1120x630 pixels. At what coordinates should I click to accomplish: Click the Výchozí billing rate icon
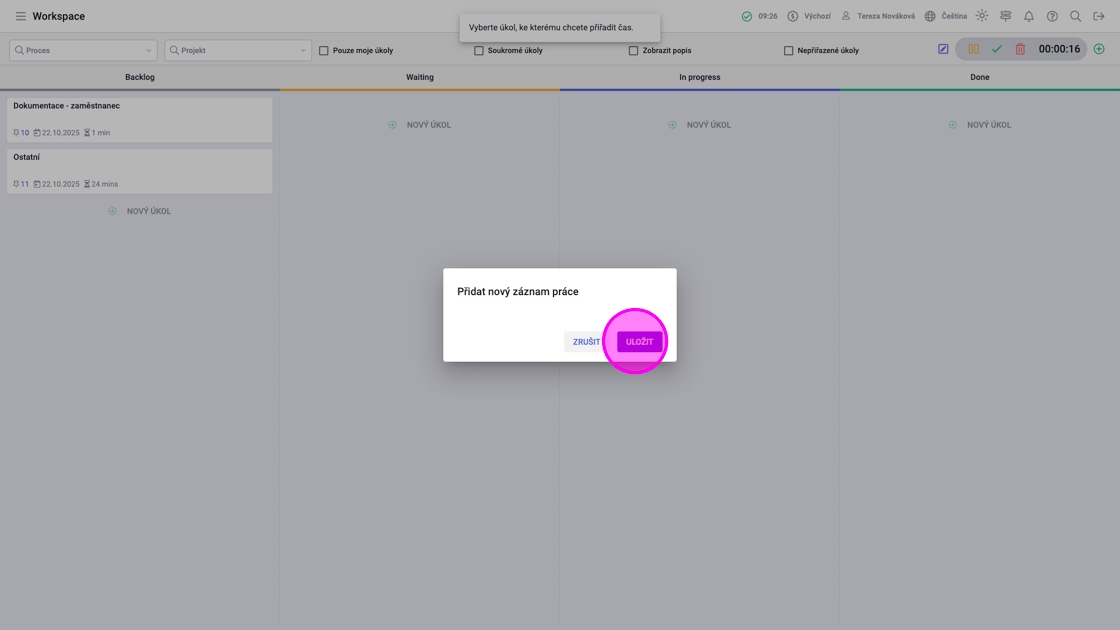[x=793, y=16]
